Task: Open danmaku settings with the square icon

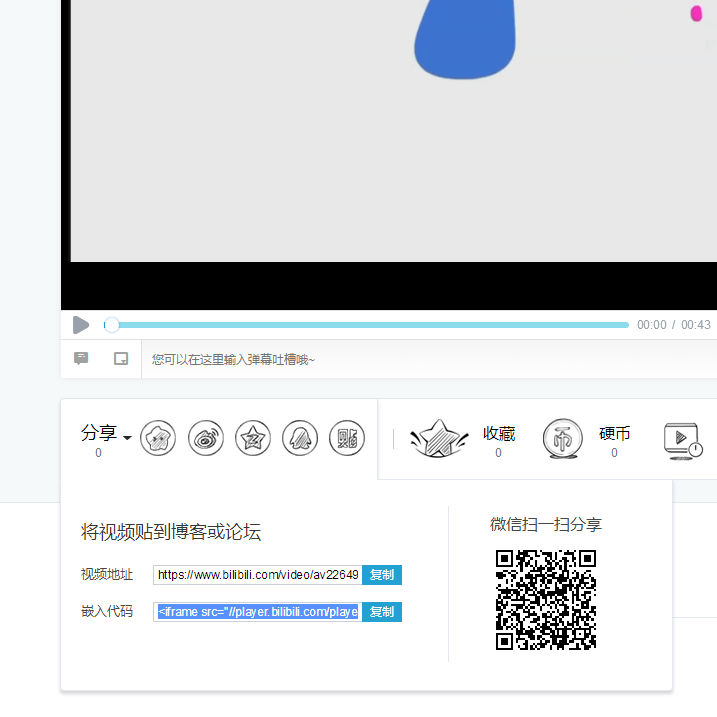Action: [121, 358]
